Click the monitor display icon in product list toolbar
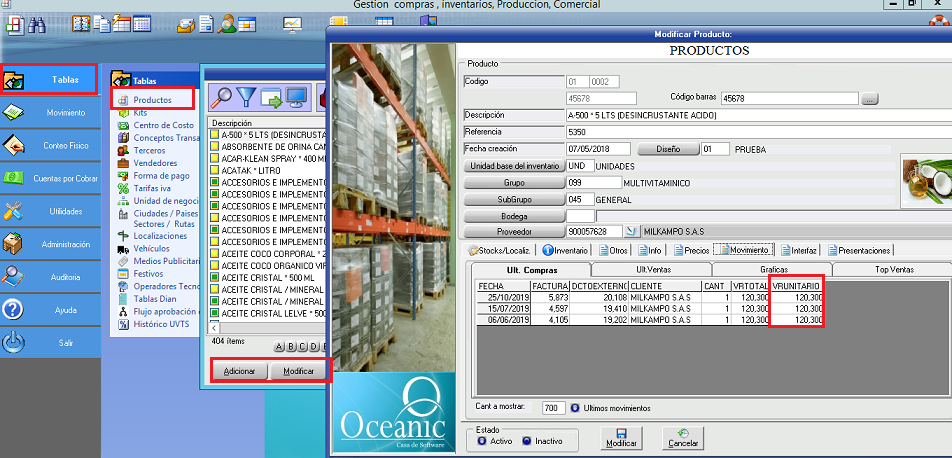 click(295, 97)
